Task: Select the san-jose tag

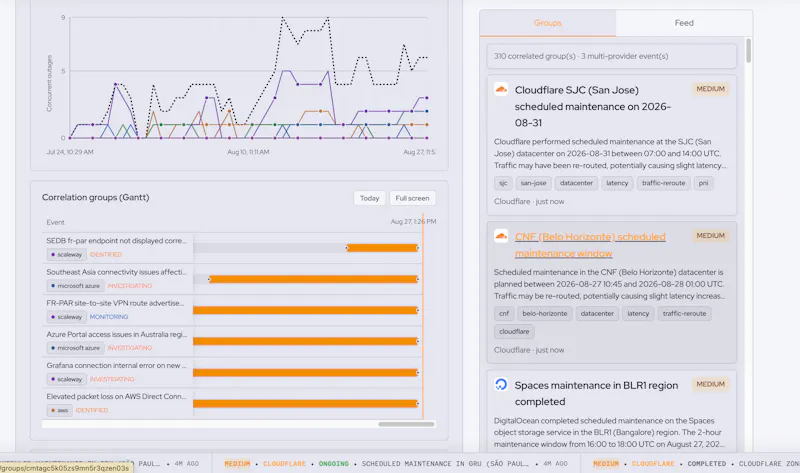Action: pyautogui.click(x=534, y=183)
